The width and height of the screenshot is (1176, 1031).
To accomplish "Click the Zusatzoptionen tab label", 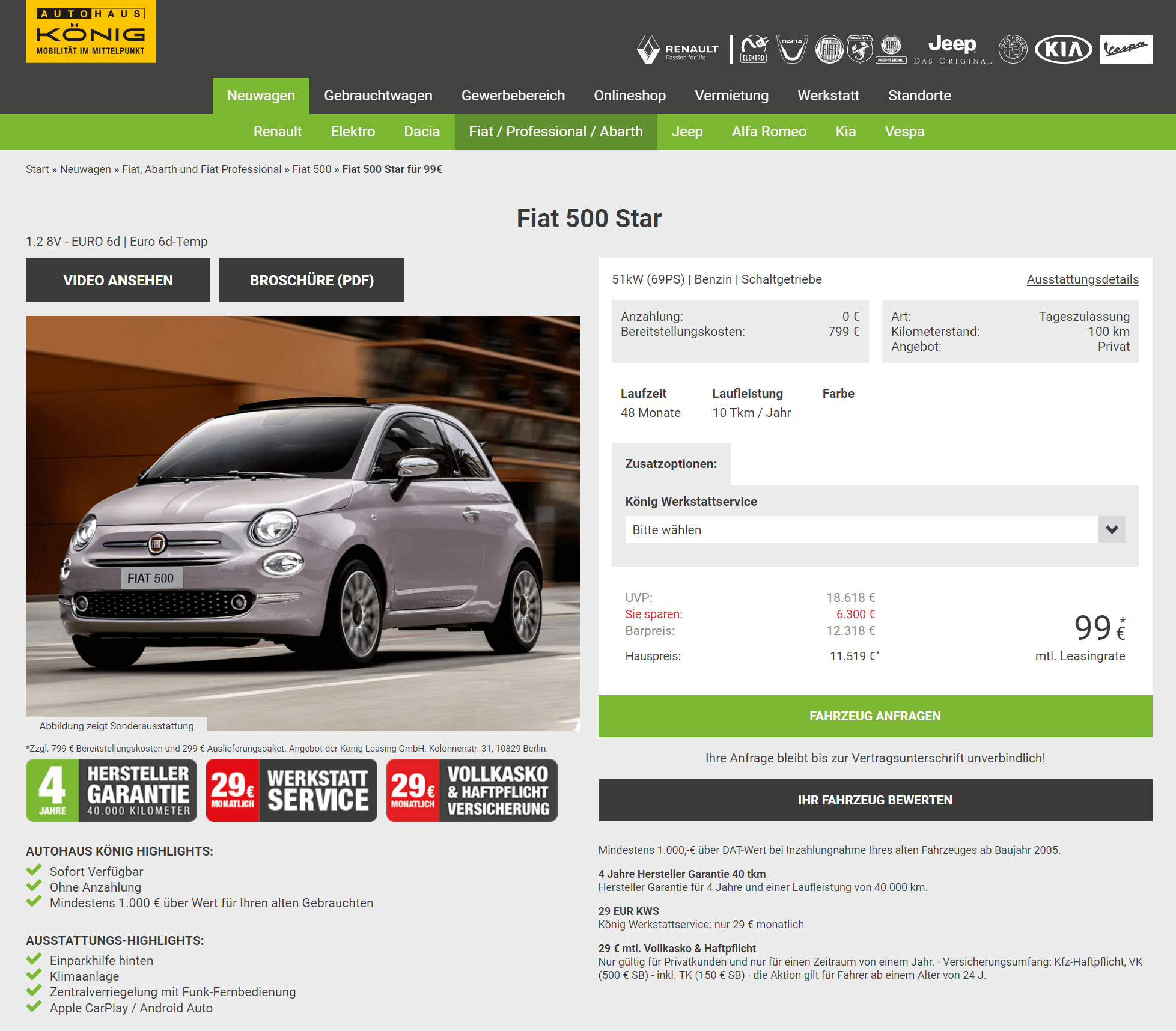I will (671, 464).
